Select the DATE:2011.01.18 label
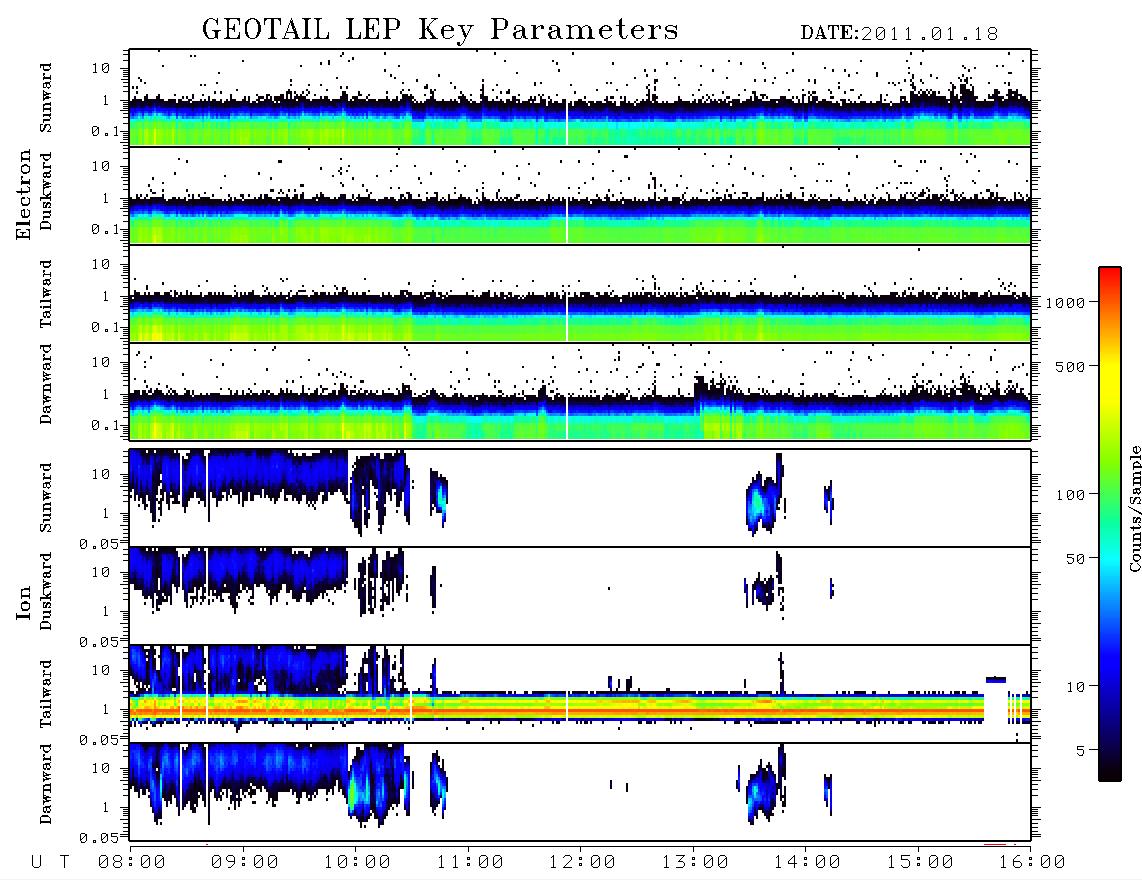The width and height of the screenshot is (1142, 880). point(899,34)
